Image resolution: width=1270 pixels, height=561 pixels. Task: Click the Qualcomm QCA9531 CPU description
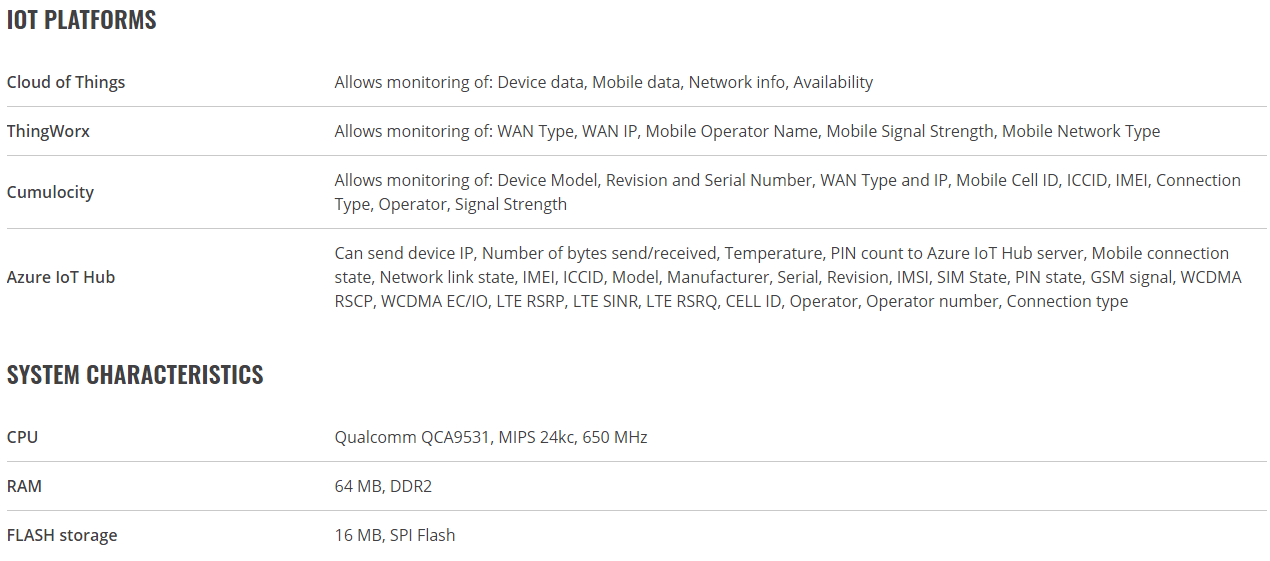[x=491, y=437]
